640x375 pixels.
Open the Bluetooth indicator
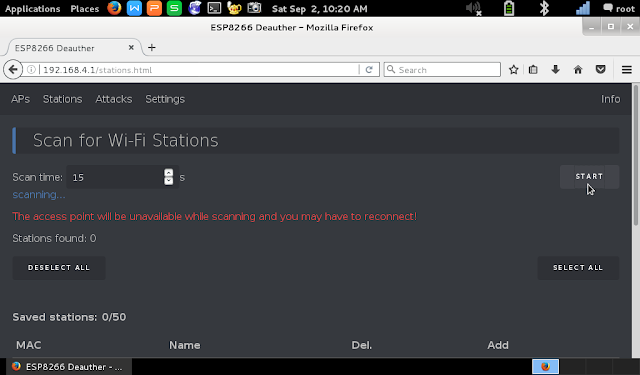coord(544,8)
